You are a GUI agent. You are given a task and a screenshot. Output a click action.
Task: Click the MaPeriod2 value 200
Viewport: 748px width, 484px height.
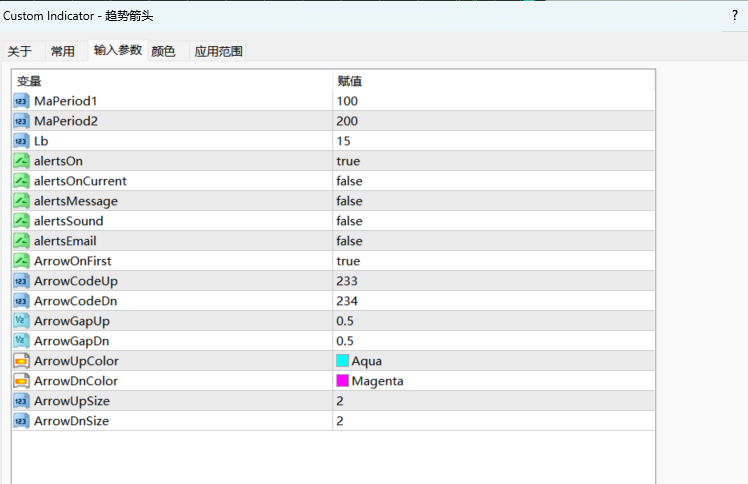pos(347,121)
